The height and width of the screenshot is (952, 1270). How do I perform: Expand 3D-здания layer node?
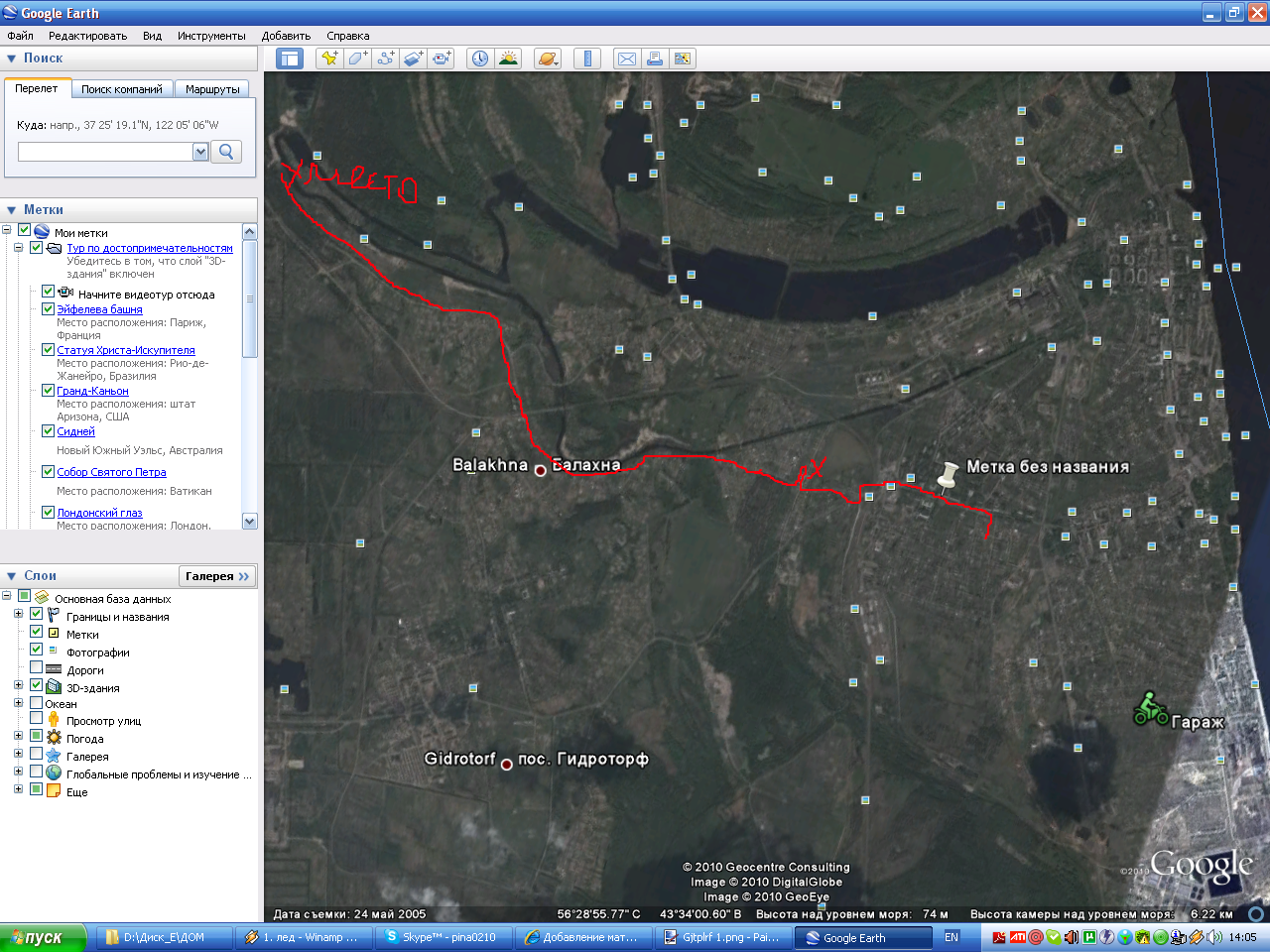18,685
